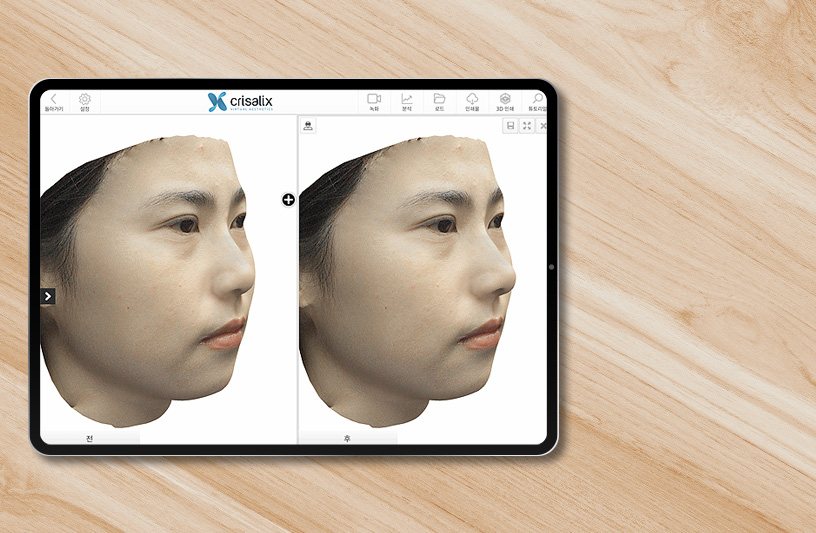Click the surgeon icon in the after panel

308,125
